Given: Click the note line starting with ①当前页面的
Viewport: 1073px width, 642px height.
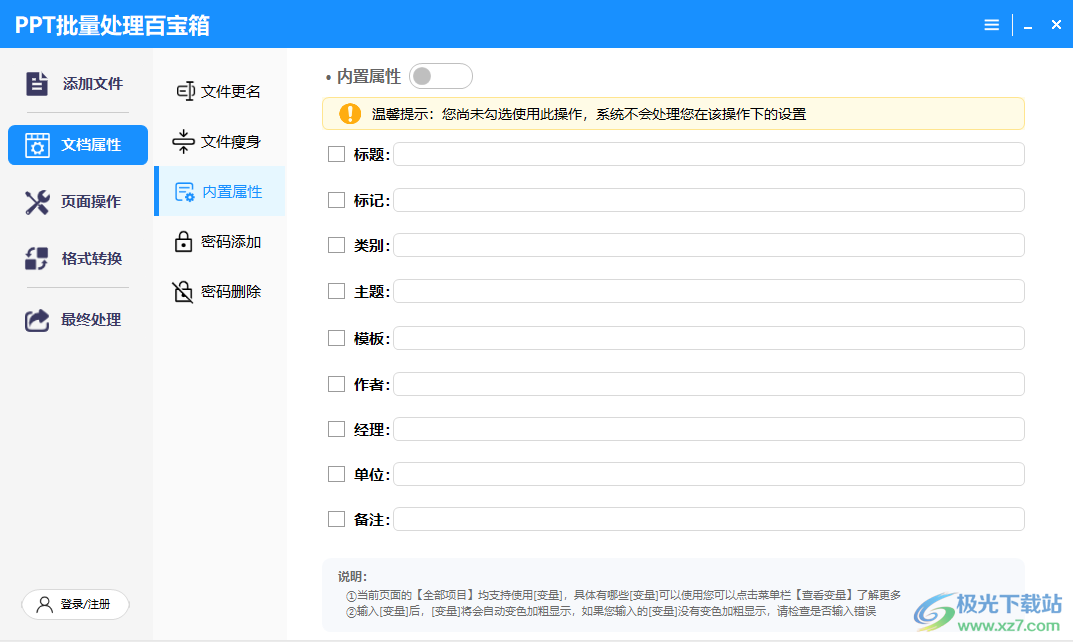Looking at the screenshot, I should coord(623,595).
